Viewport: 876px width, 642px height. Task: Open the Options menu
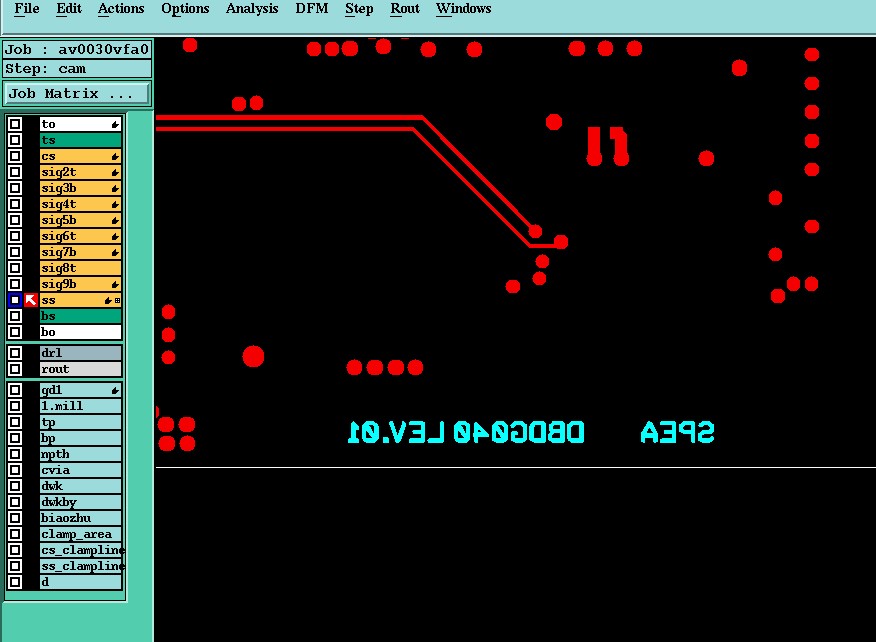pyautogui.click(x=185, y=9)
